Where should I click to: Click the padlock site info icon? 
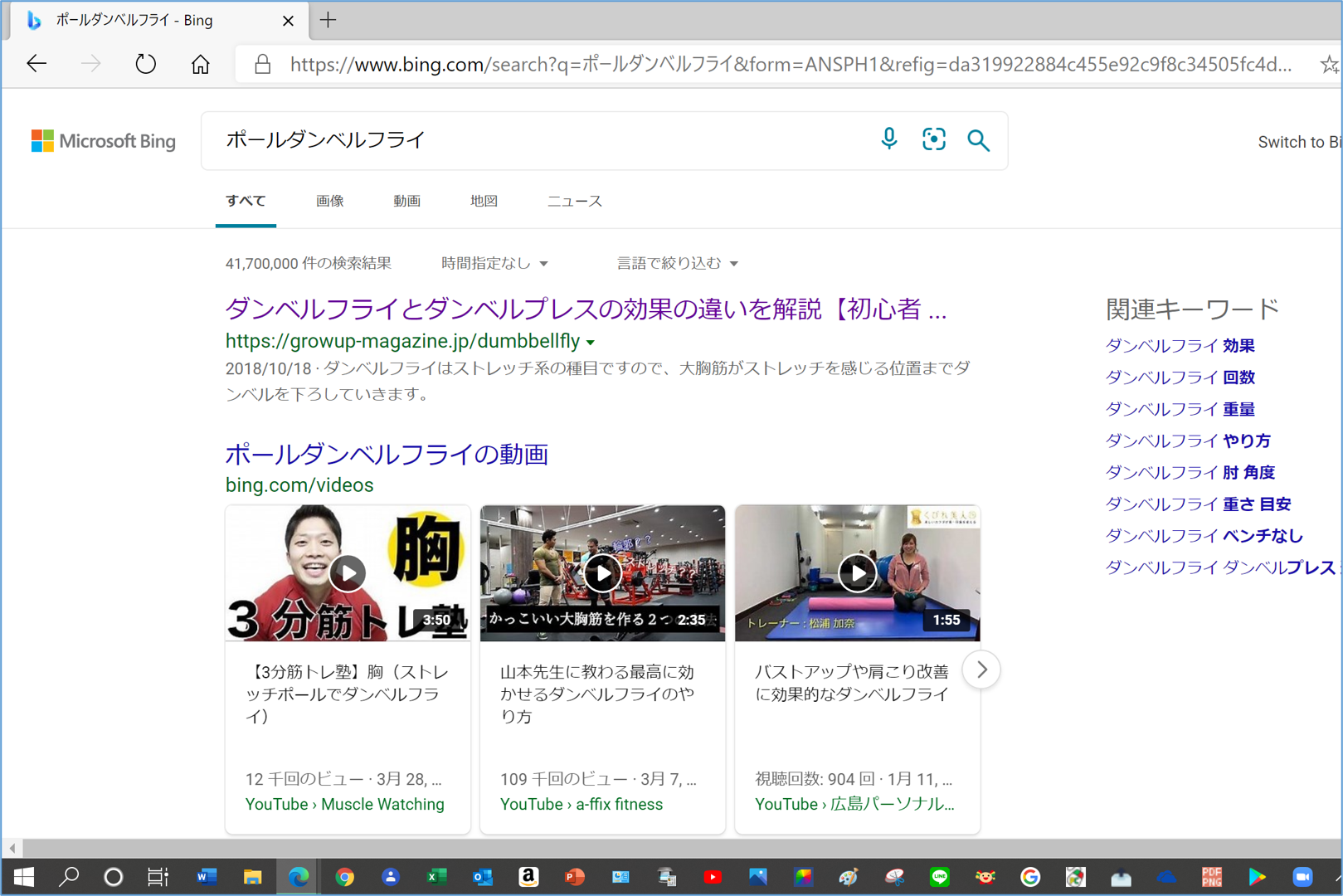point(262,64)
